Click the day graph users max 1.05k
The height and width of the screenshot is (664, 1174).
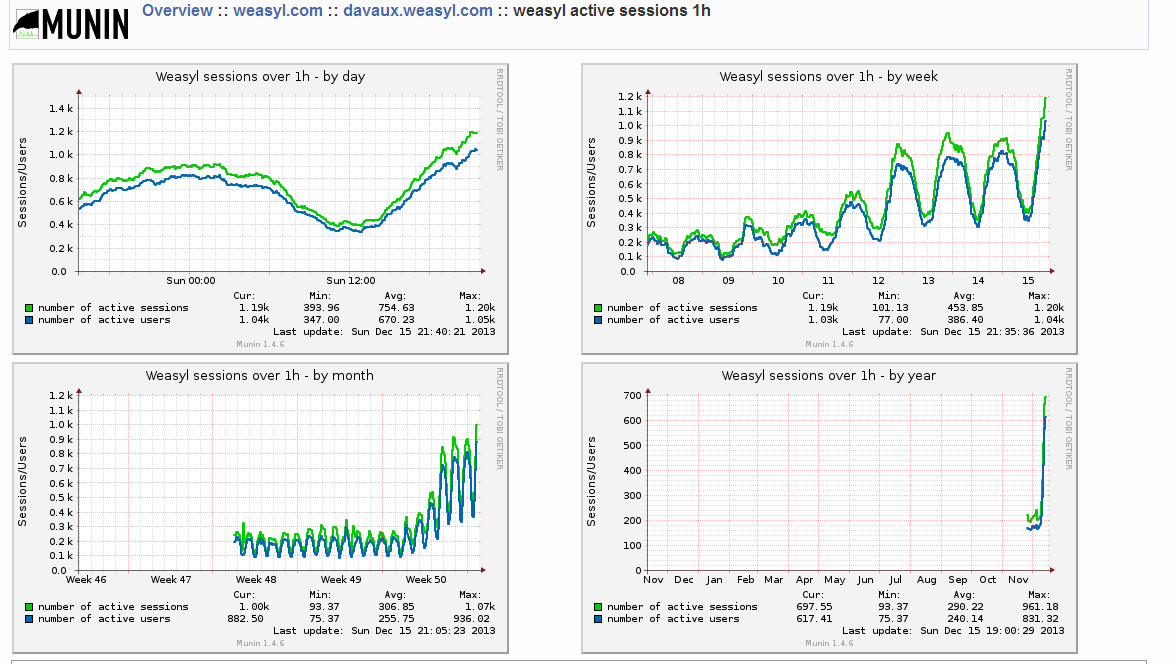[x=480, y=320]
